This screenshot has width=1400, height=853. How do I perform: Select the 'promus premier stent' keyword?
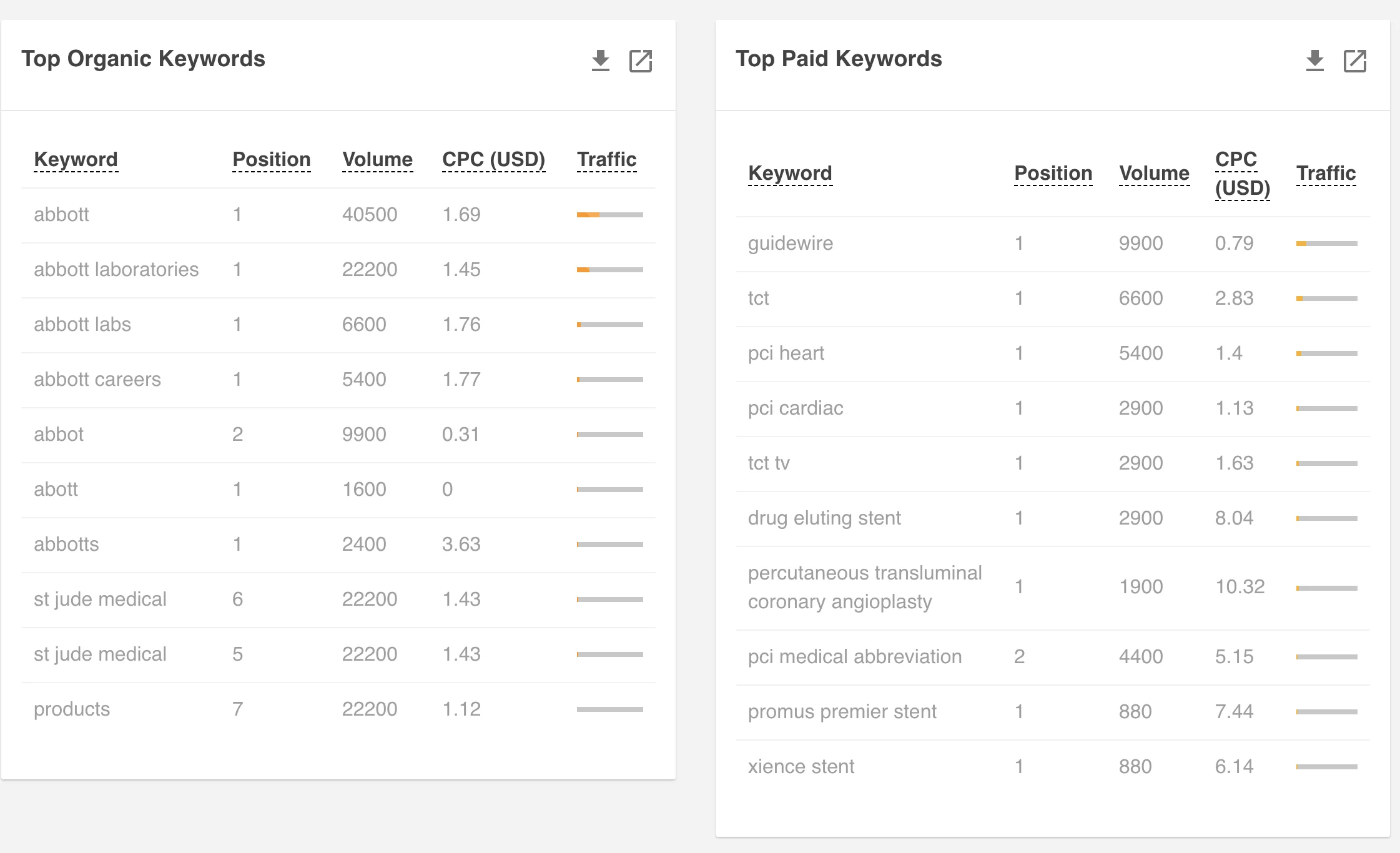click(x=842, y=712)
